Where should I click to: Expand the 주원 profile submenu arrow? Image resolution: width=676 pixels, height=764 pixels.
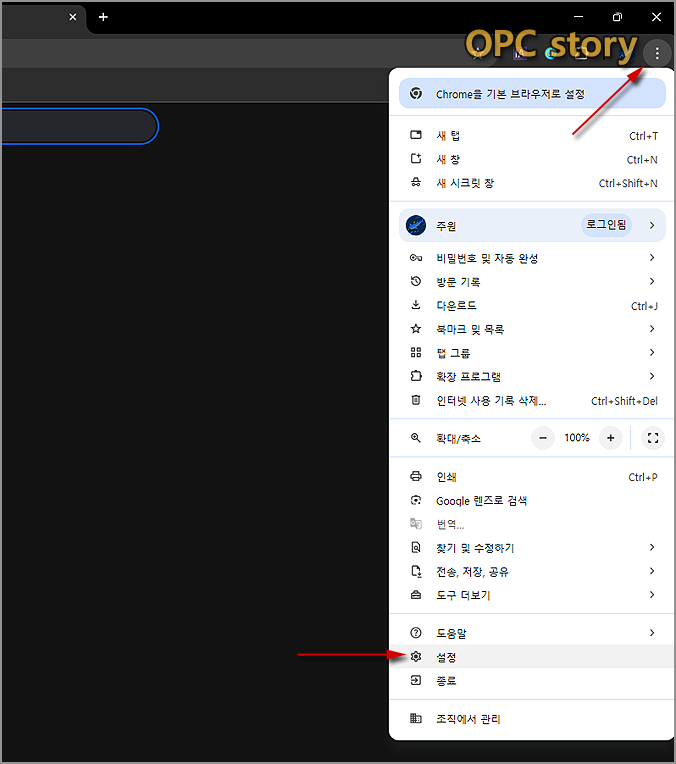(x=652, y=225)
